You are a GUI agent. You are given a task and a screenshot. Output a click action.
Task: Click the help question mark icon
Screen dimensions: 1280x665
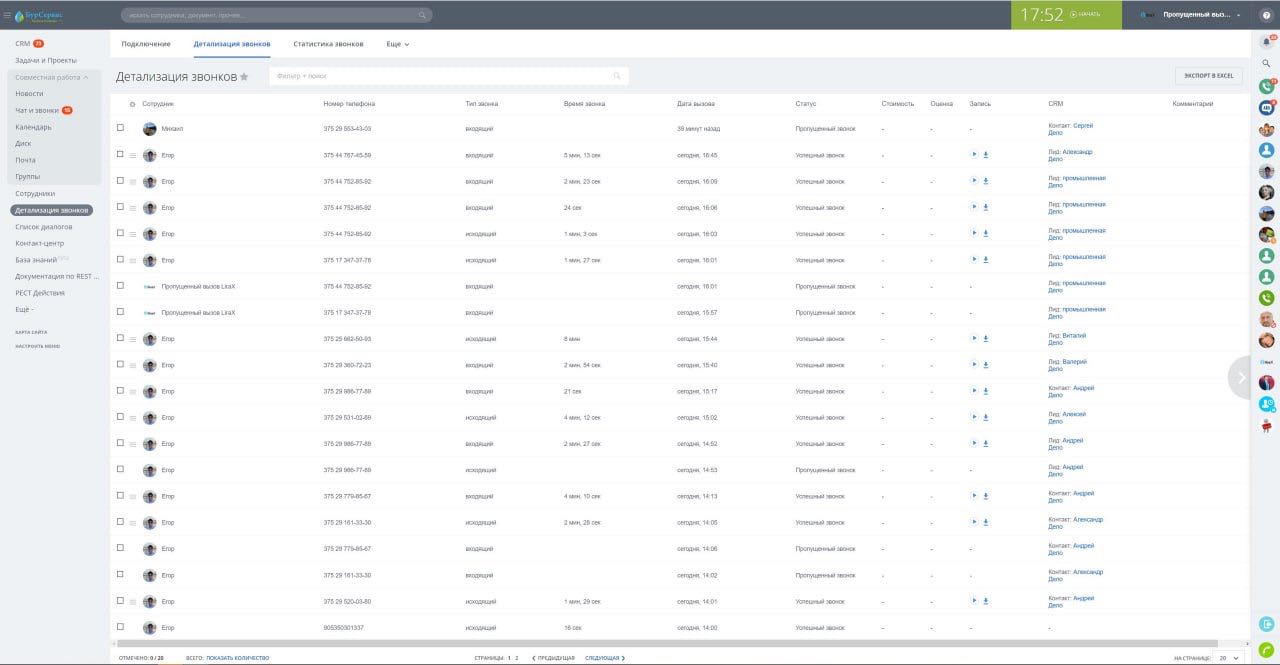(1266, 15)
